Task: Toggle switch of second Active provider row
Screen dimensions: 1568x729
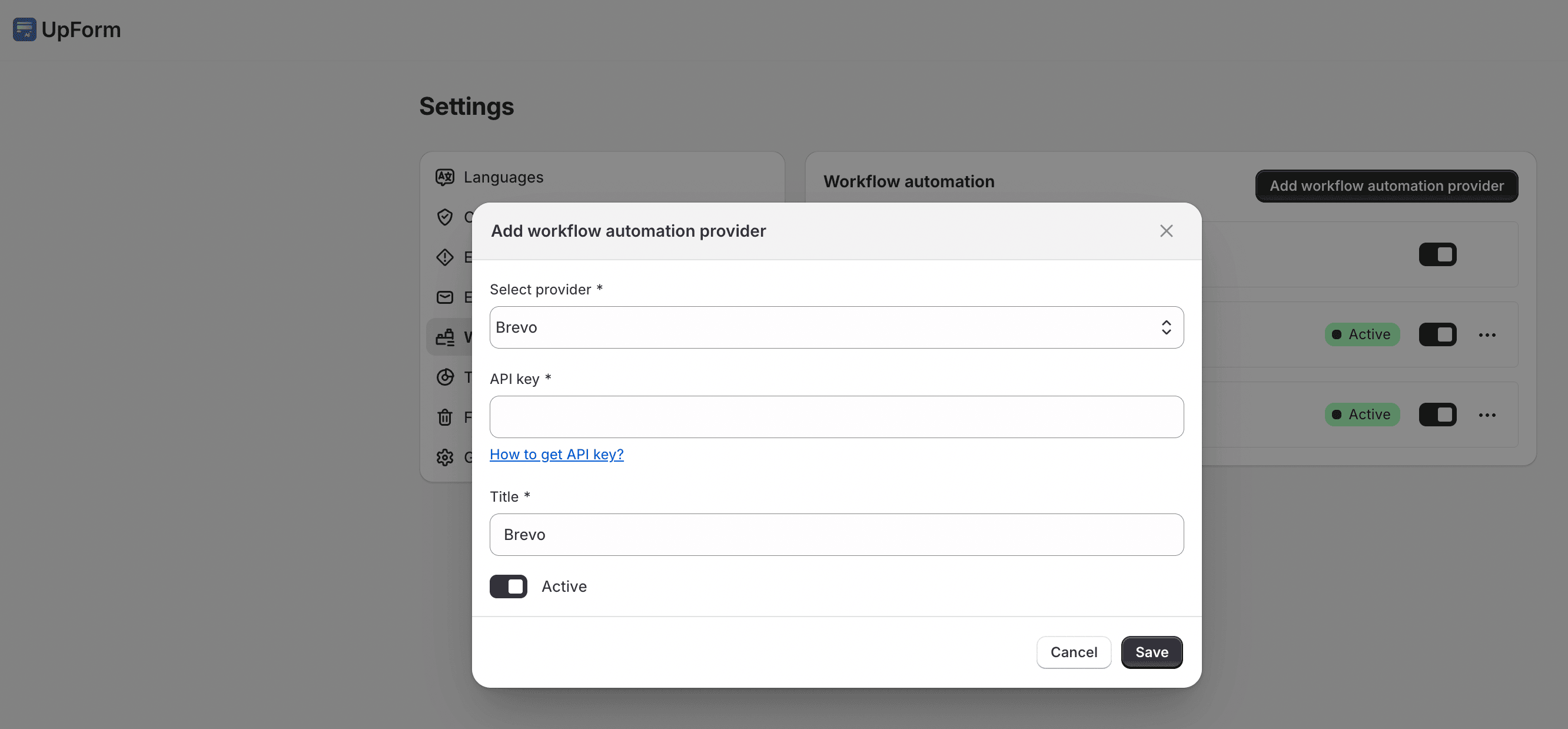Action: 1437,415
